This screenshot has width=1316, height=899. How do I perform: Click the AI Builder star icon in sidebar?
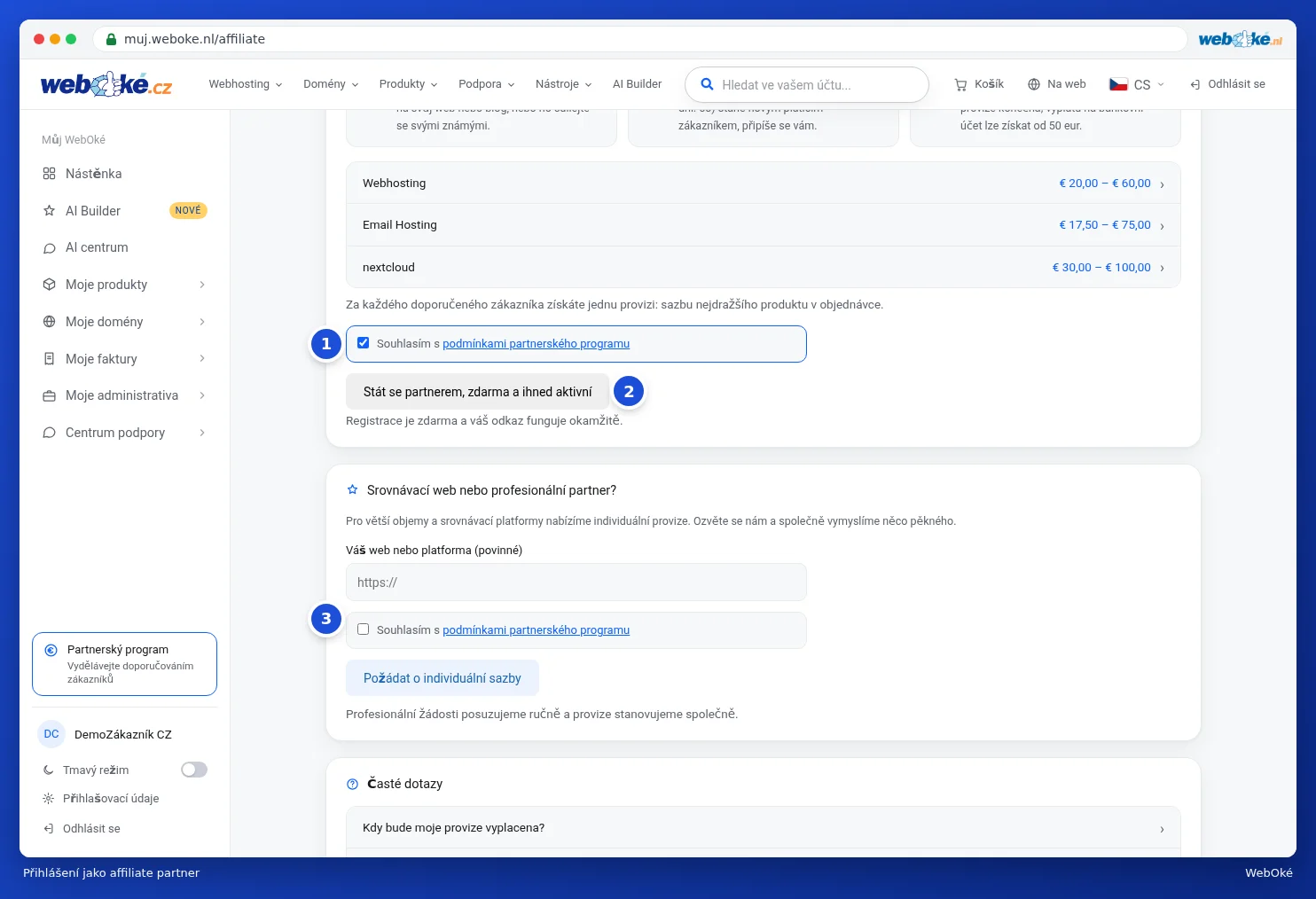[49, 211]
